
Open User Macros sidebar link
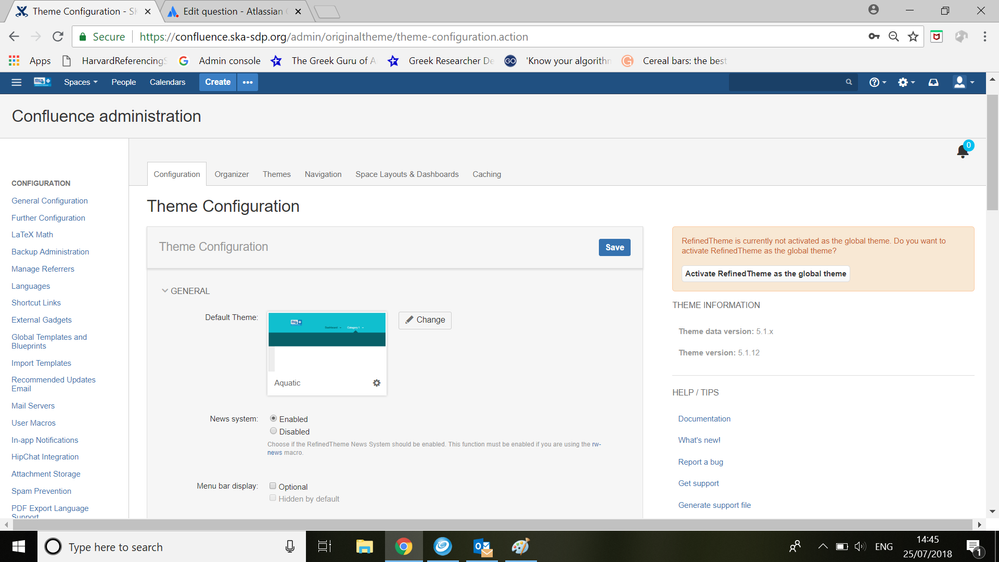pos(34,423)
